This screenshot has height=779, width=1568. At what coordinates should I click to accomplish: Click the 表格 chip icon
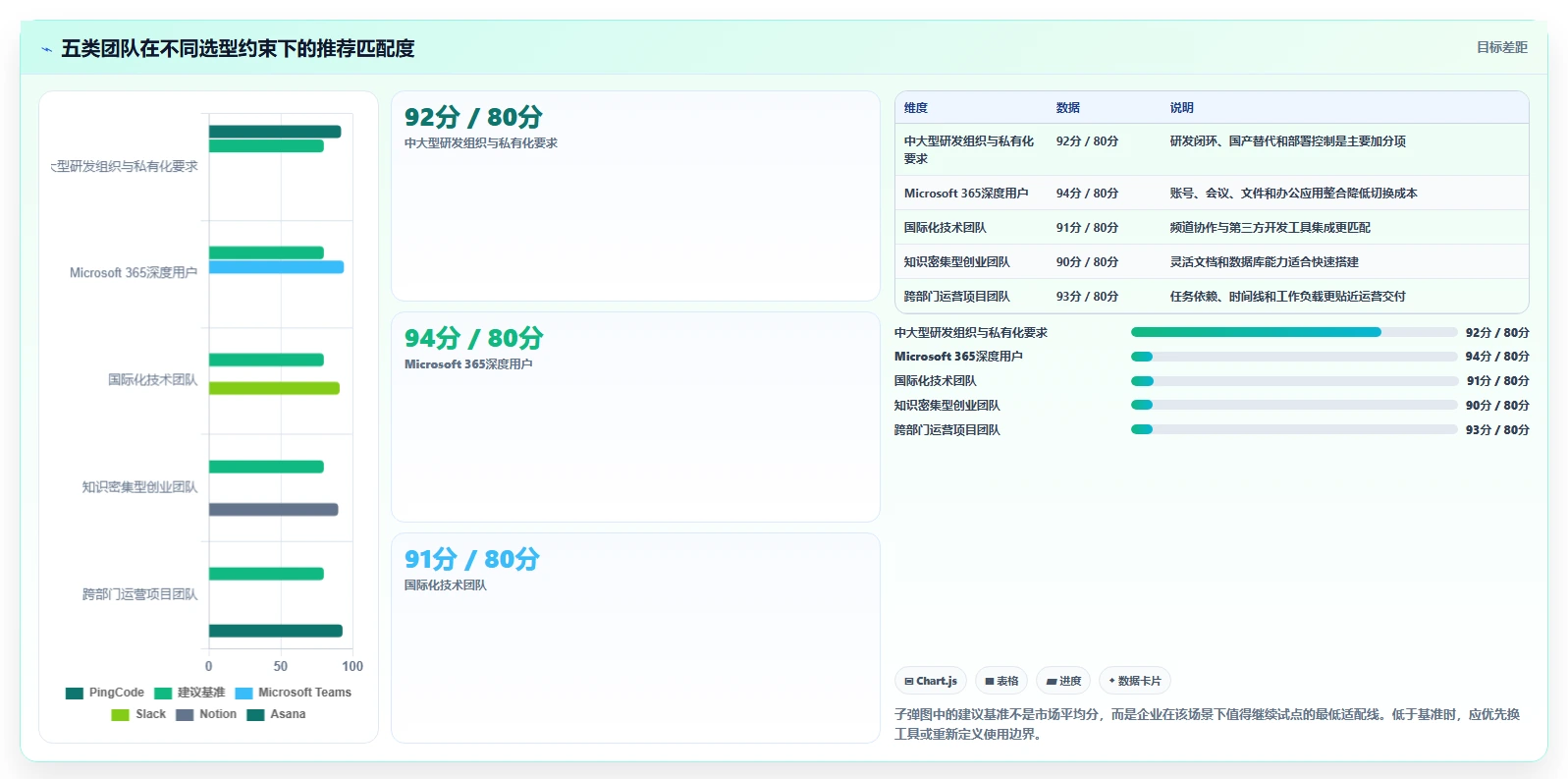(990, 681)
